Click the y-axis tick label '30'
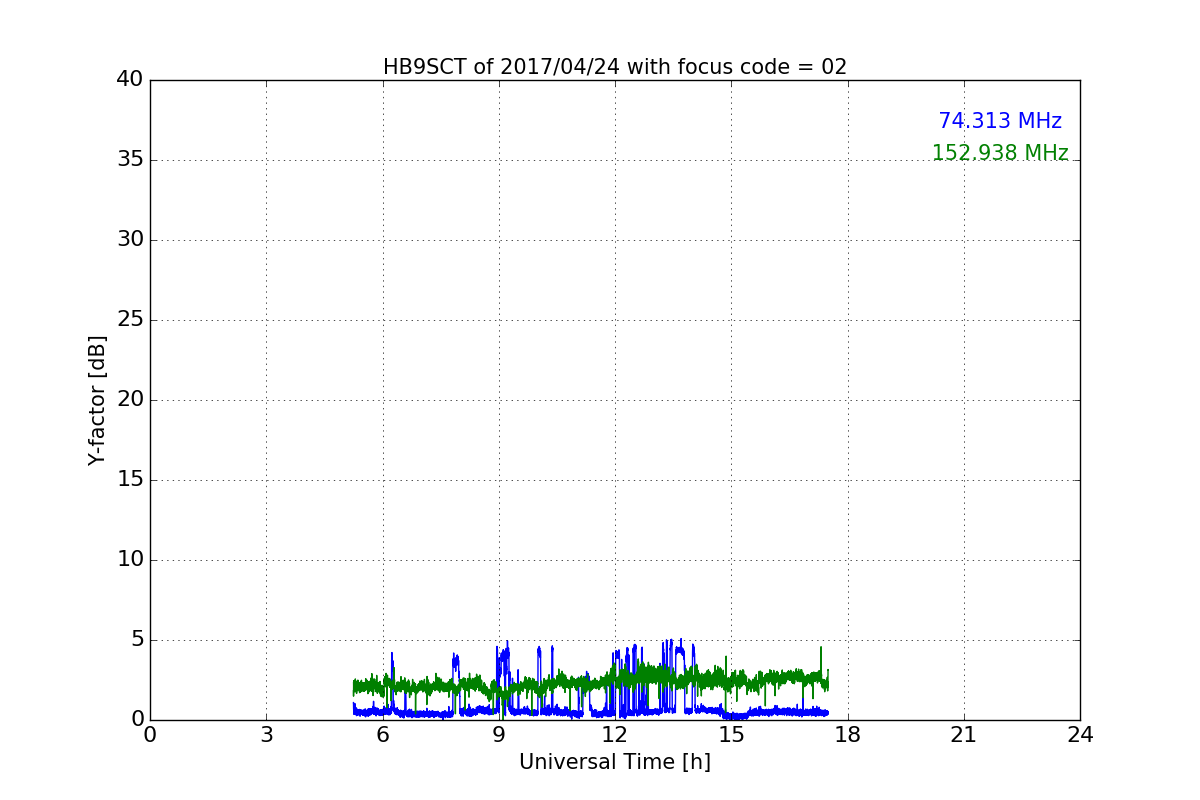This screenshot has height=800, width=1200. pyautogui.click(x=130, y=240)
